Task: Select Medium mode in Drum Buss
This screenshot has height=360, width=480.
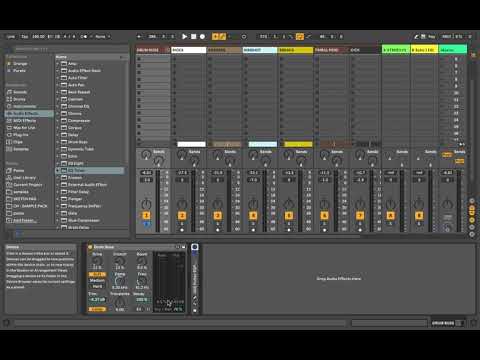Action: click(97, 280)
